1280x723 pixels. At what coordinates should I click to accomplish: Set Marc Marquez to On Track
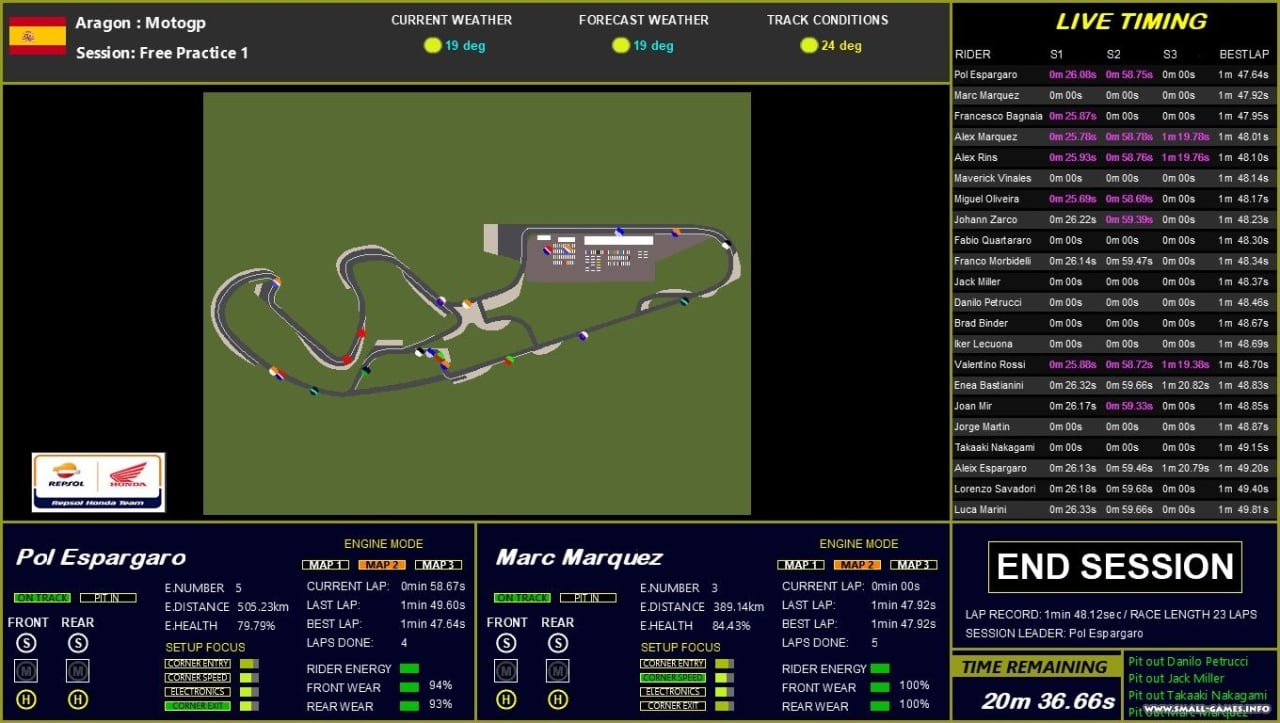tap(522, 598)
